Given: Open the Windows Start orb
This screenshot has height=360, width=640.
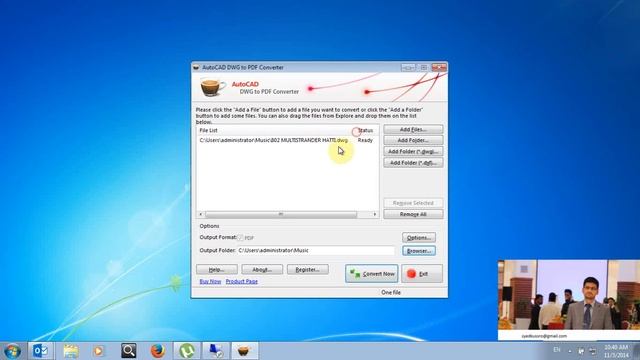Looking at the screenshot, I should pos(12,351).
